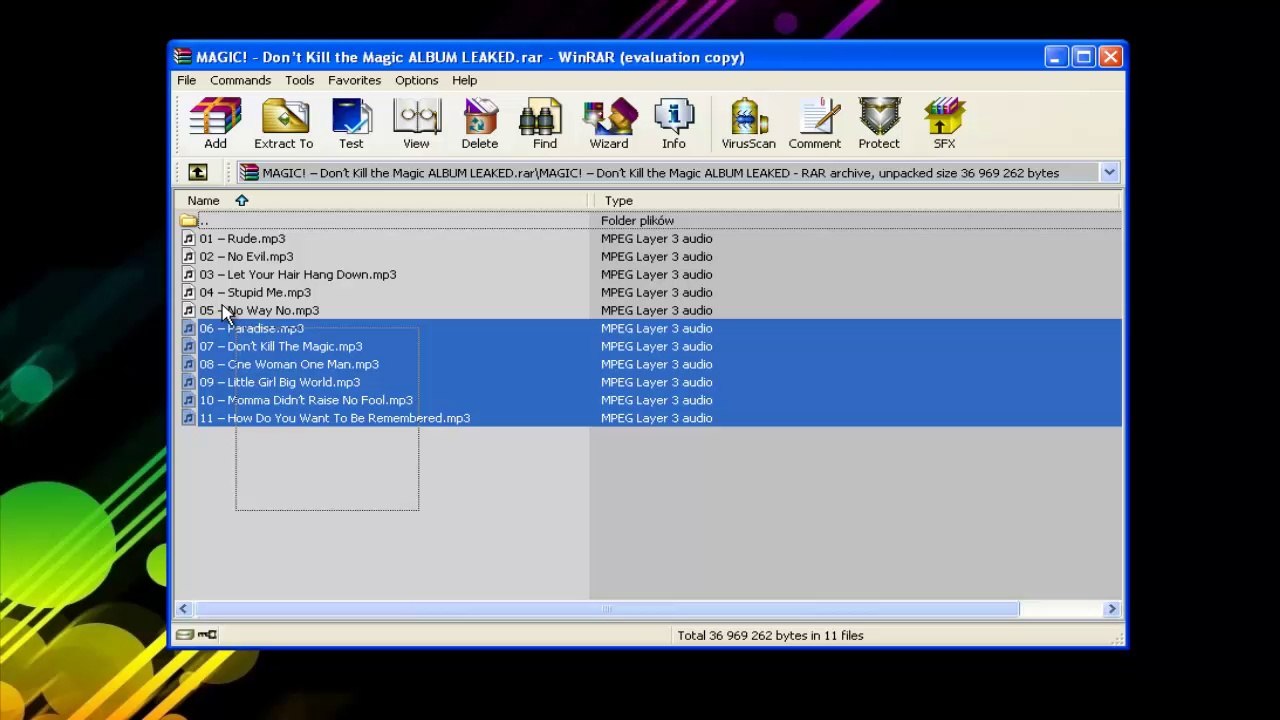The width and height of the screenshot is (1280, 720).
Task: Click the Folder plików type cell
Action: point(637,221)
